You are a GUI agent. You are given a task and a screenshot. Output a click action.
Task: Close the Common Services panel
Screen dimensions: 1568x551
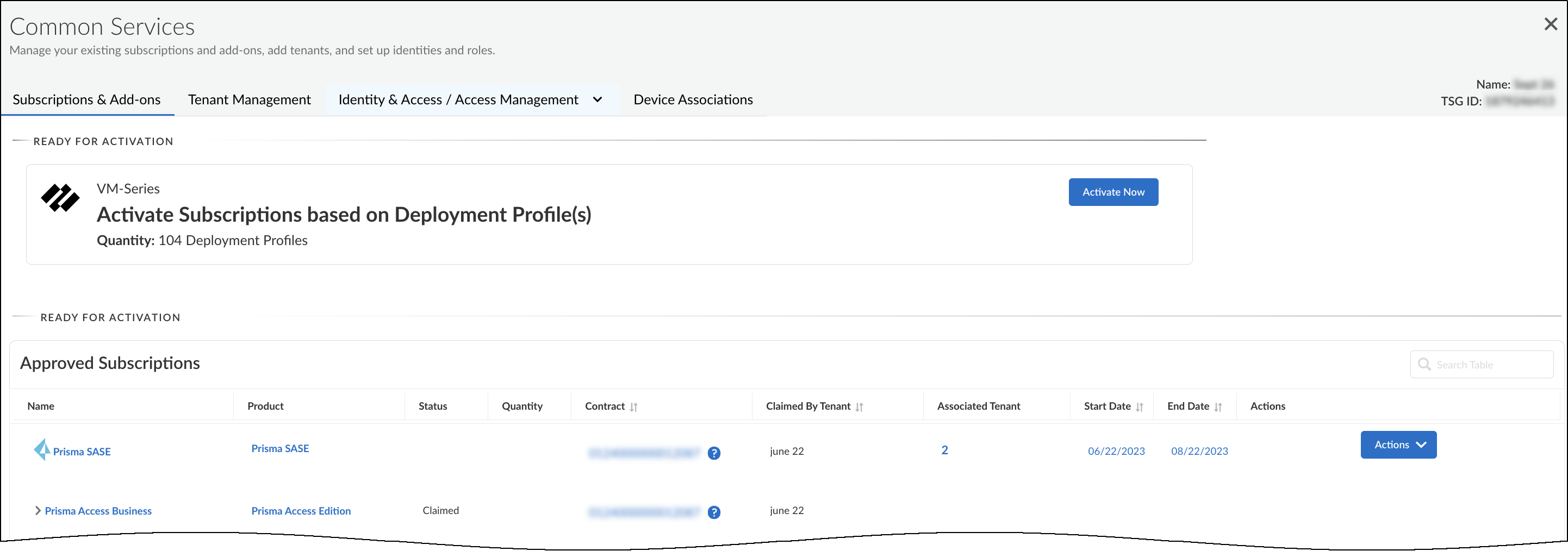point(1550,24)
